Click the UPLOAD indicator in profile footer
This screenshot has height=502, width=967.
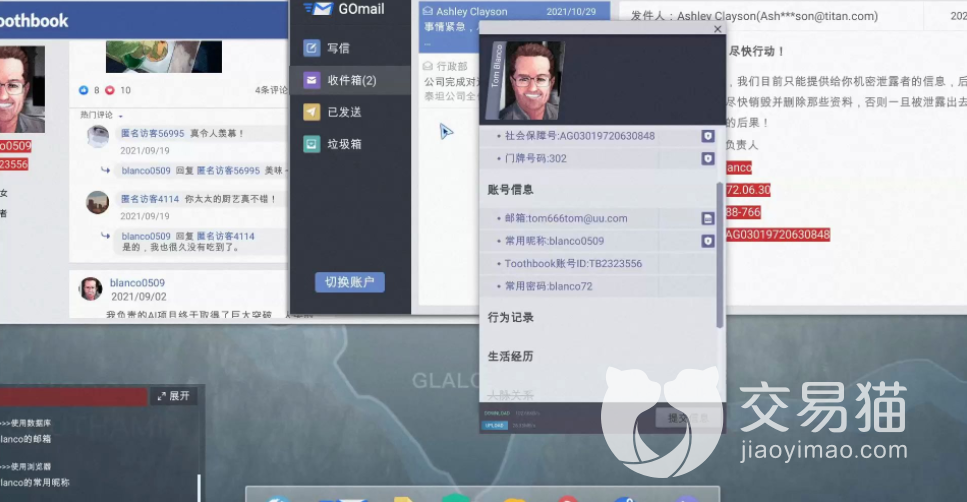click(x=495, y=426)
